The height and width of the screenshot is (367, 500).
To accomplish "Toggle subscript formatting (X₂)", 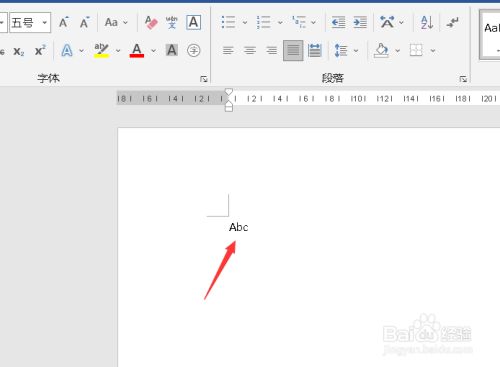I will 19,51.
